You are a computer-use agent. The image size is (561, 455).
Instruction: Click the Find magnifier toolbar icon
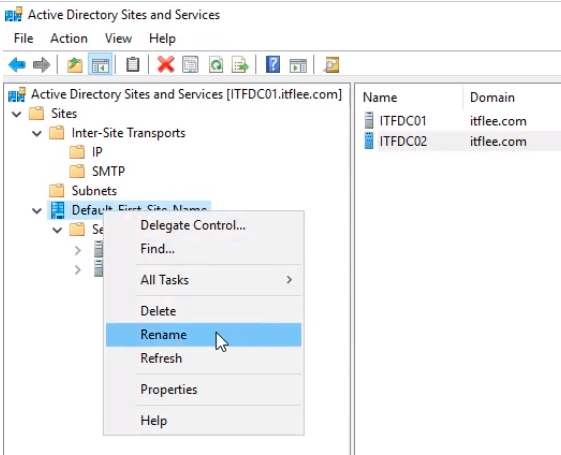(x=331, y=65)
